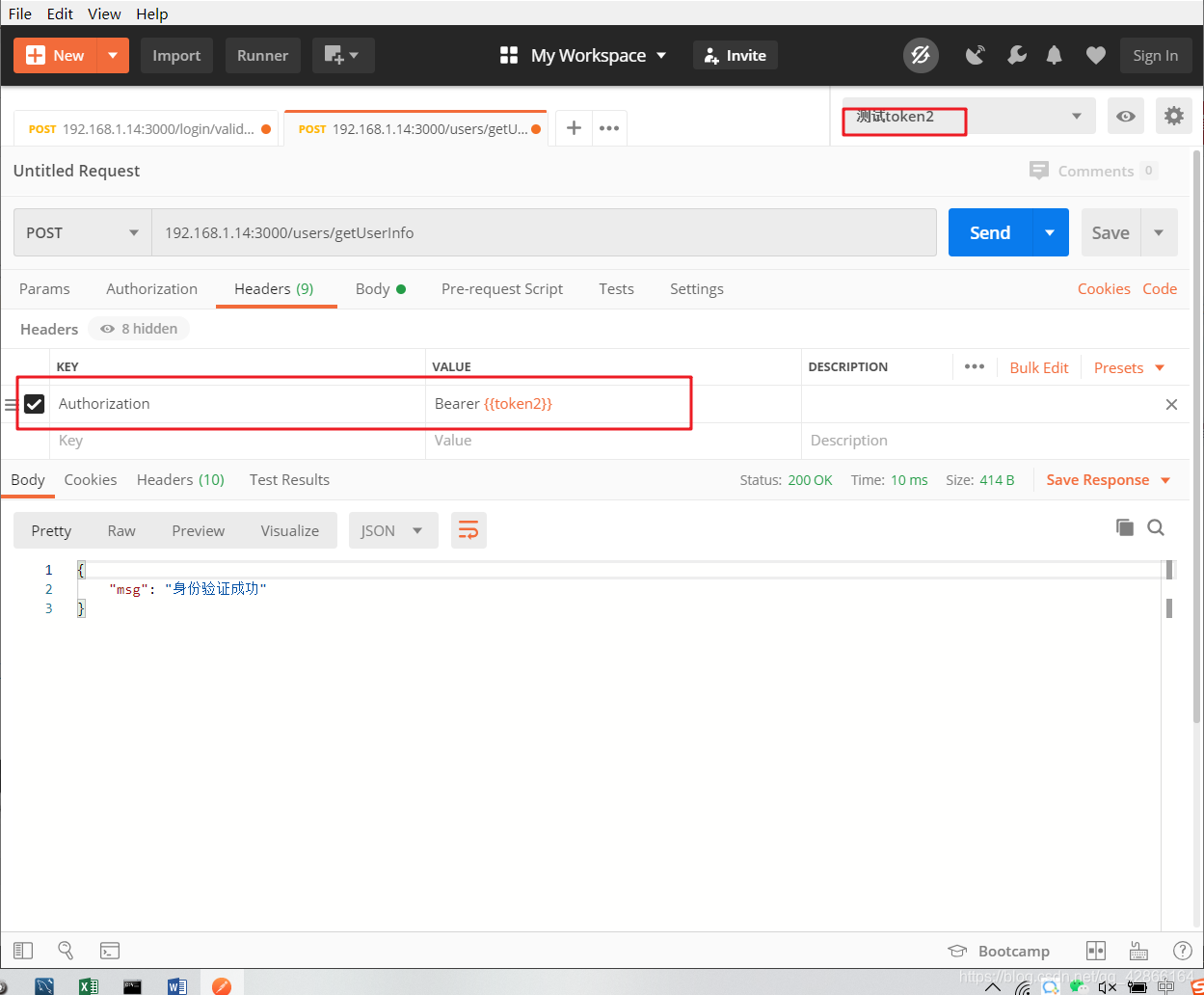Image resolution: width=1204 pixels, height=995 pixels.
Task: Open the notifications bell
Action: tap(1055, 56)
